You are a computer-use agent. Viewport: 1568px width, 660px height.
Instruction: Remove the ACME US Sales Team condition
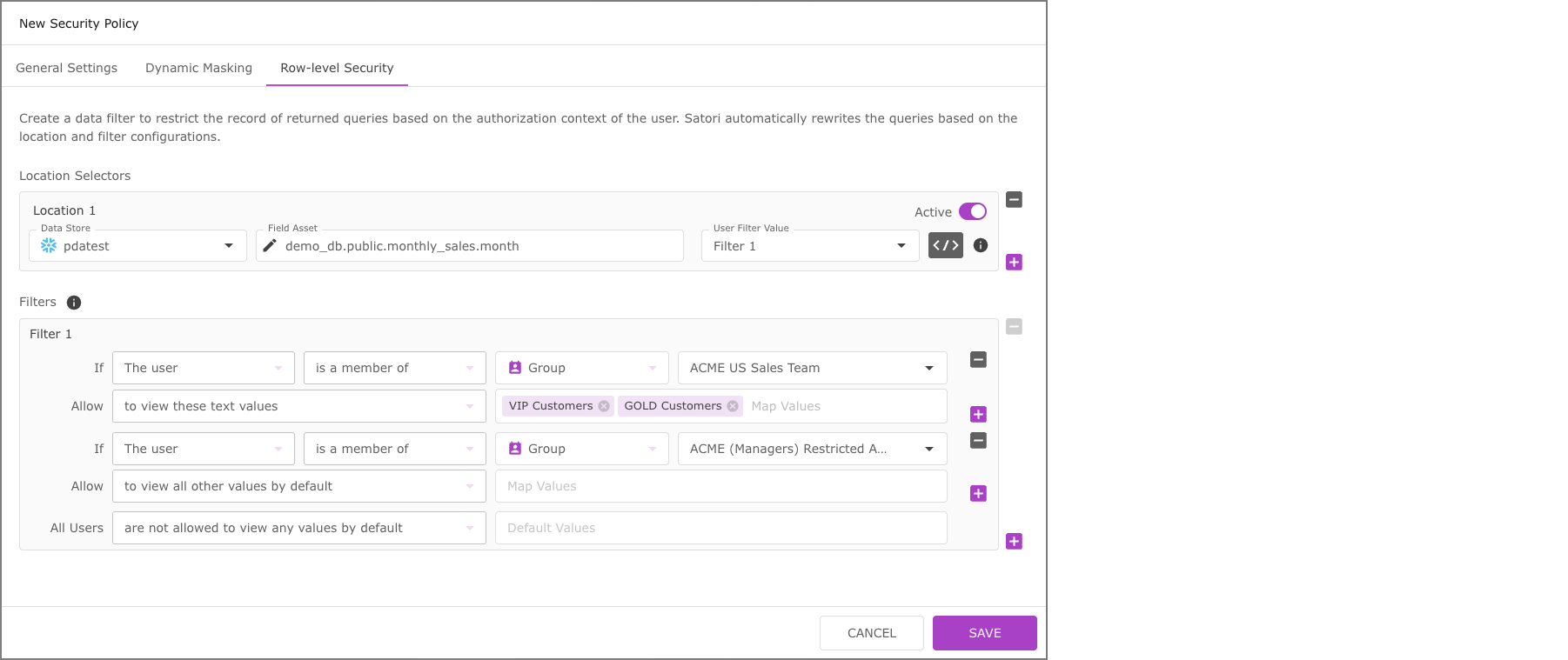[978, 359]
